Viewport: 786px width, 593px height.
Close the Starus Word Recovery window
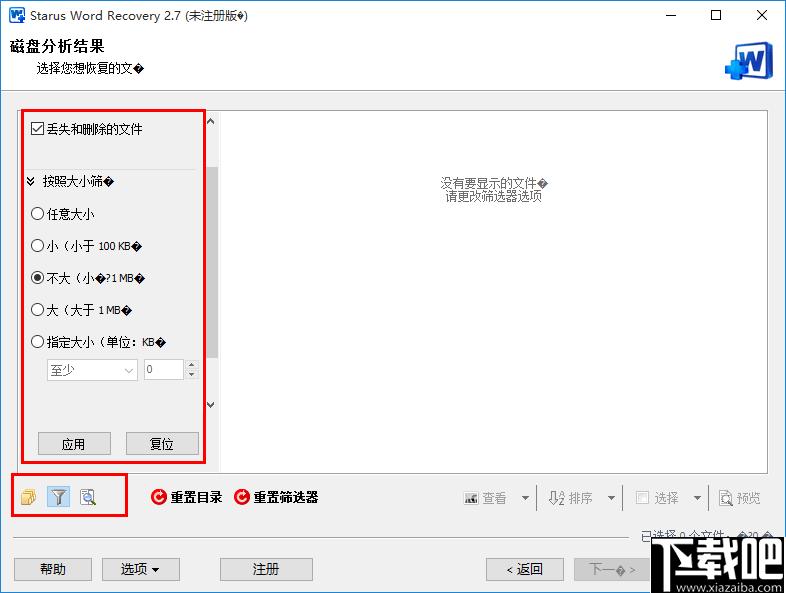(762, 15)
